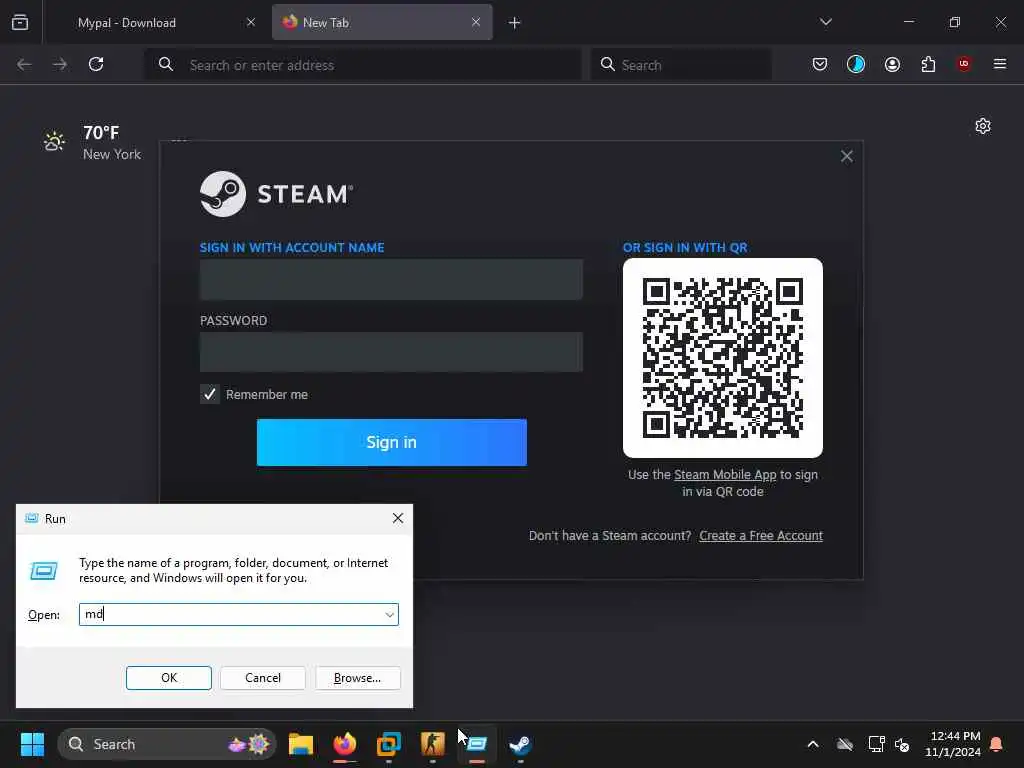Close the Steam sign-in dialog

tap(846, 156)
